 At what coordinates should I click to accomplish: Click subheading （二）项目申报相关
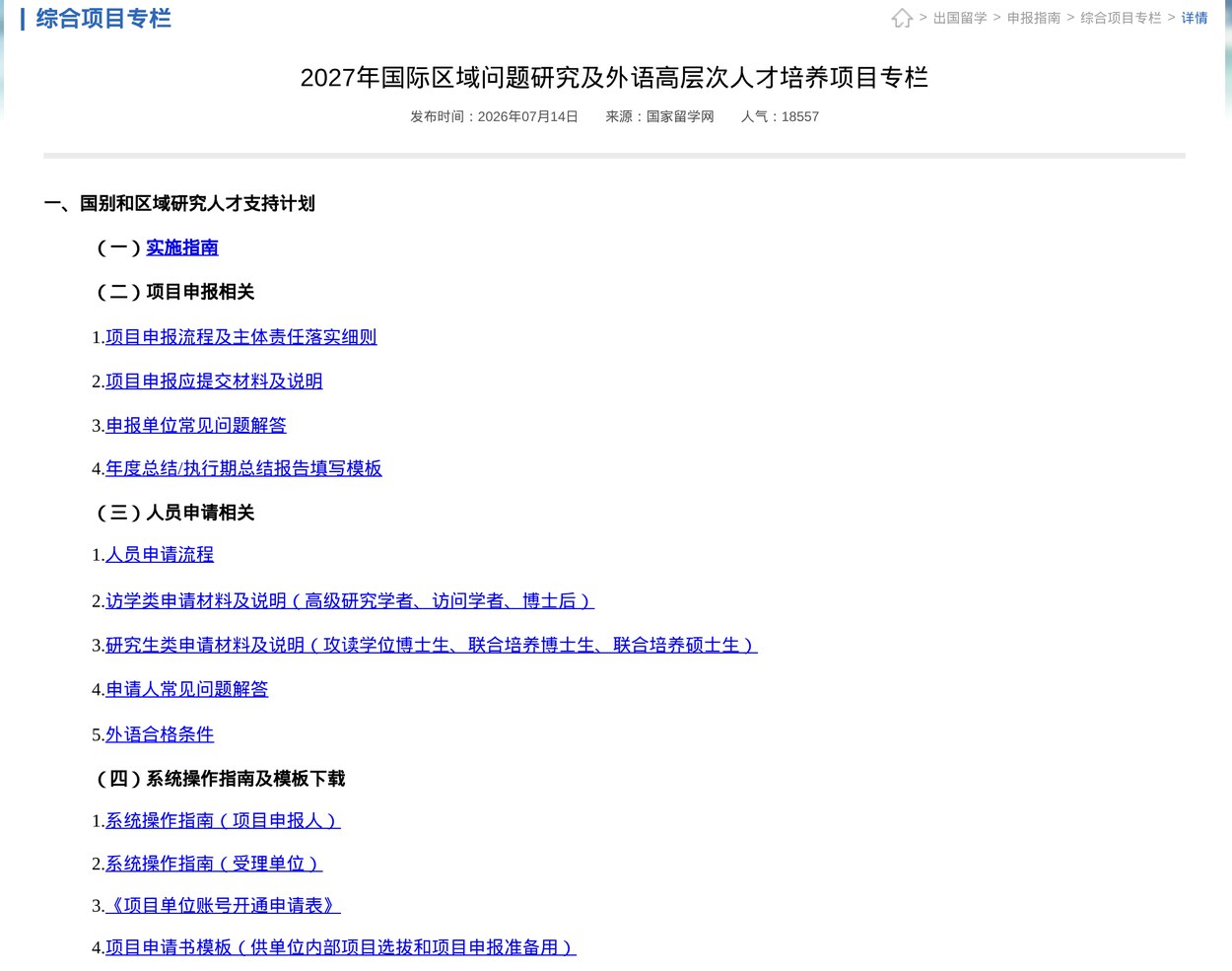pos(173,292)
